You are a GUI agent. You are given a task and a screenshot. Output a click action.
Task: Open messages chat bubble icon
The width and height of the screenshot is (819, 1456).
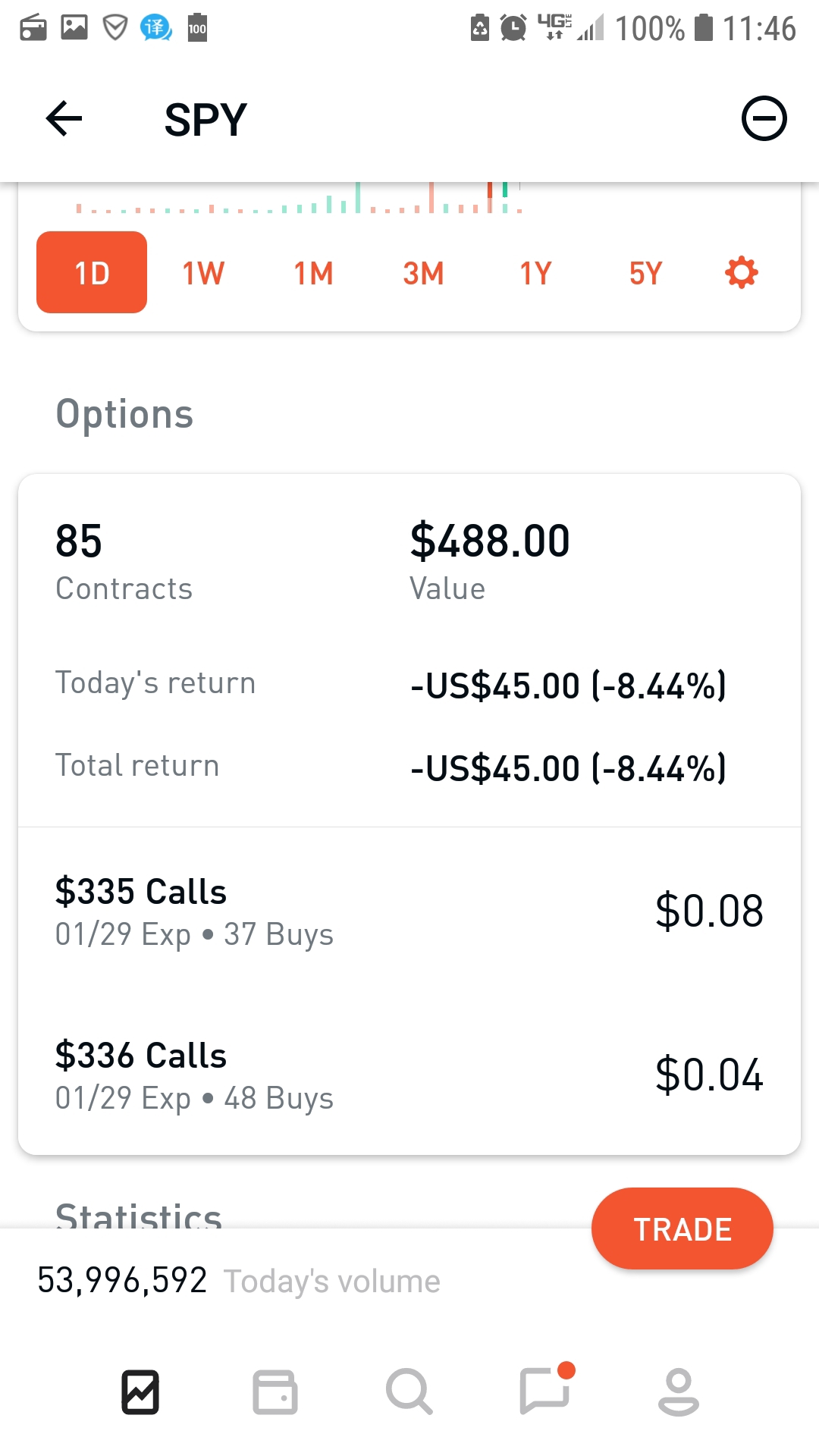tap(544, 1391)
